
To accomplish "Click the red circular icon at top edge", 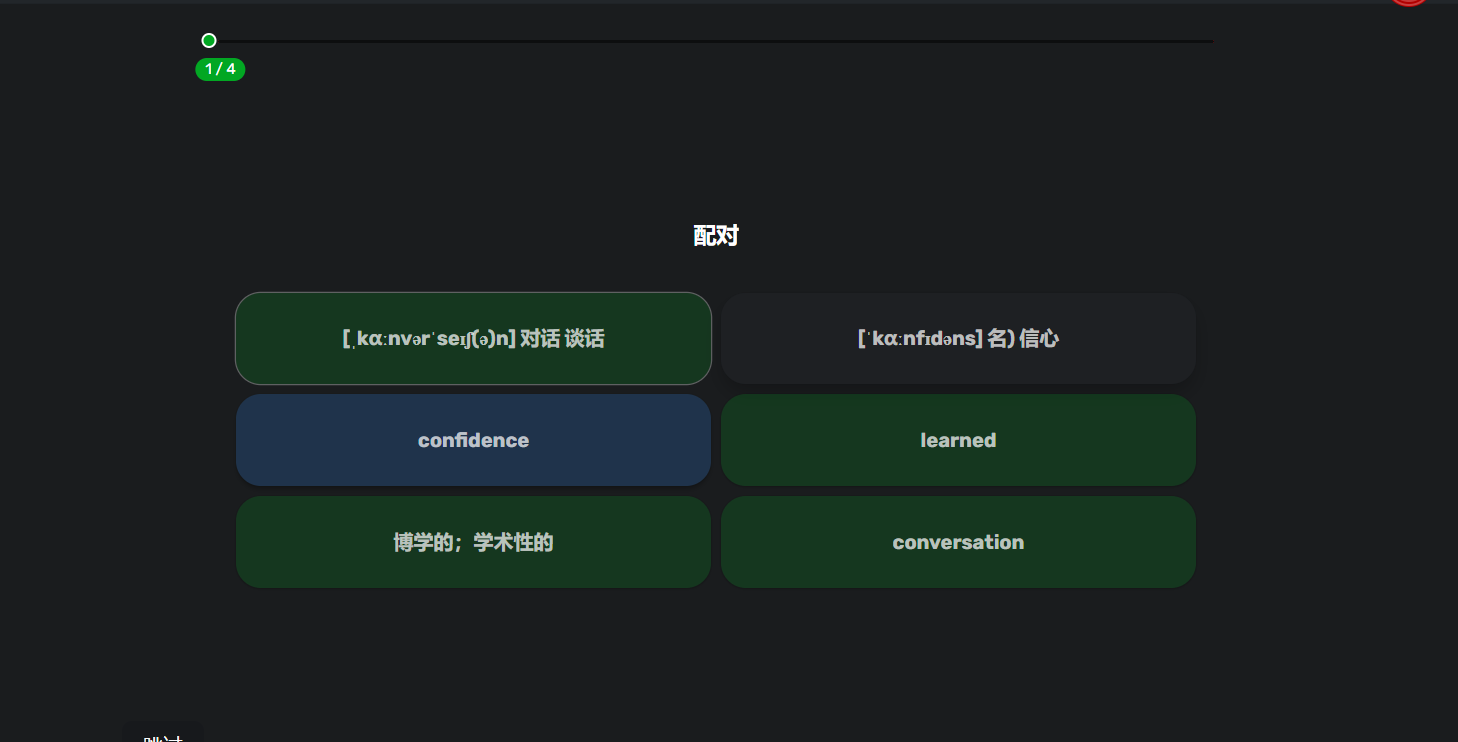I will coord(1409,2).
